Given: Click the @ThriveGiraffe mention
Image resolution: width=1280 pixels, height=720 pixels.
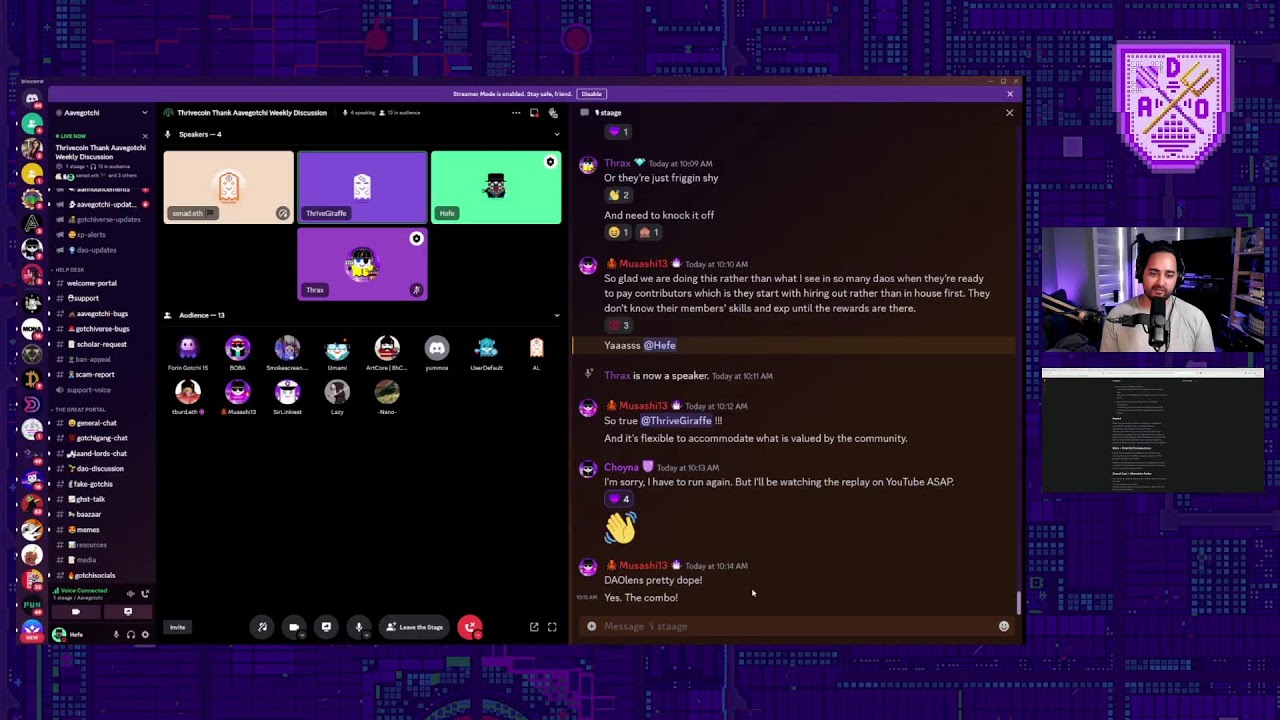Looking at the screenshot, I should click(676, 421).
